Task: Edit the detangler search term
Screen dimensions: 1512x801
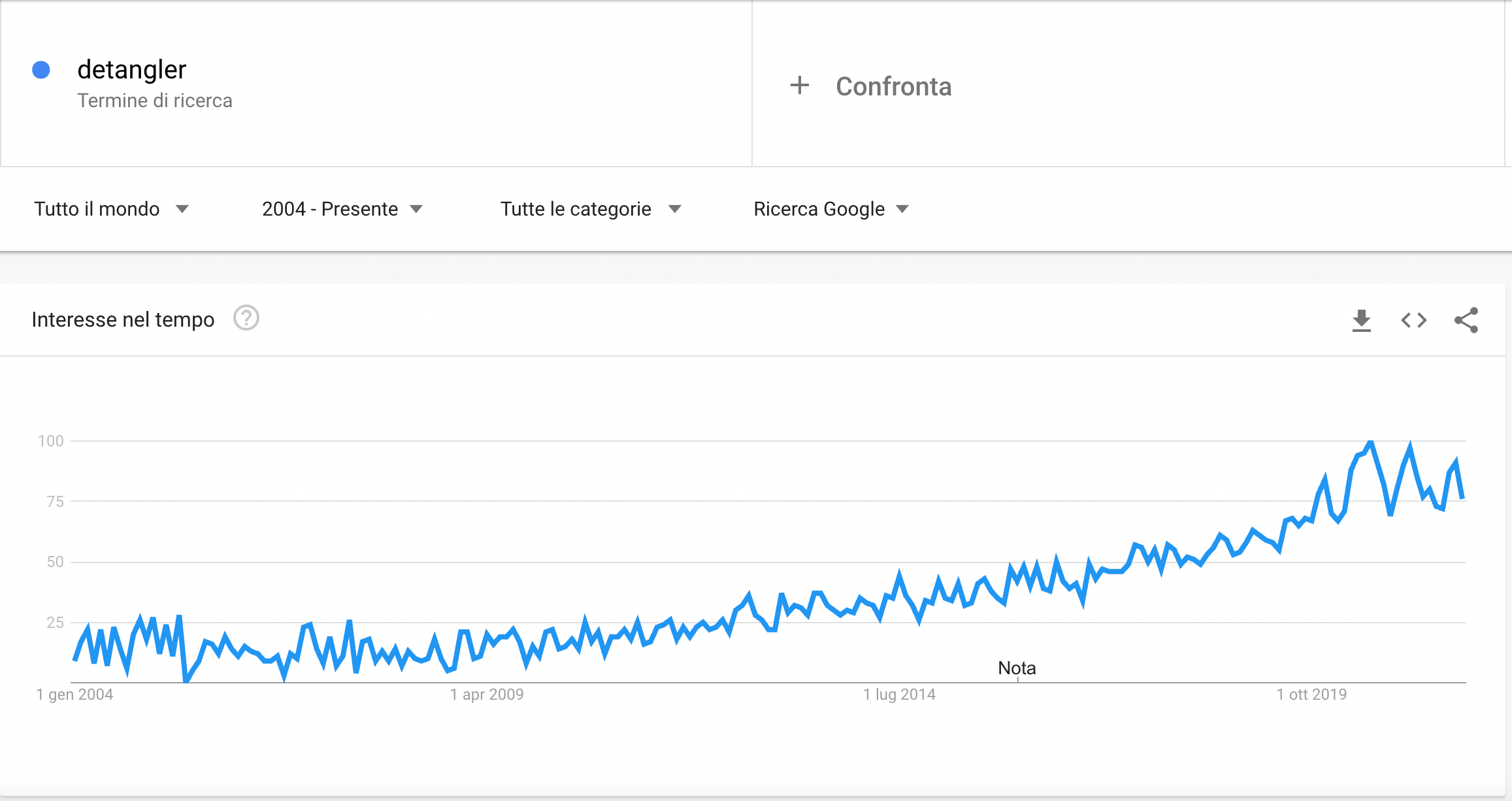Action: click(x=131, y=69)
